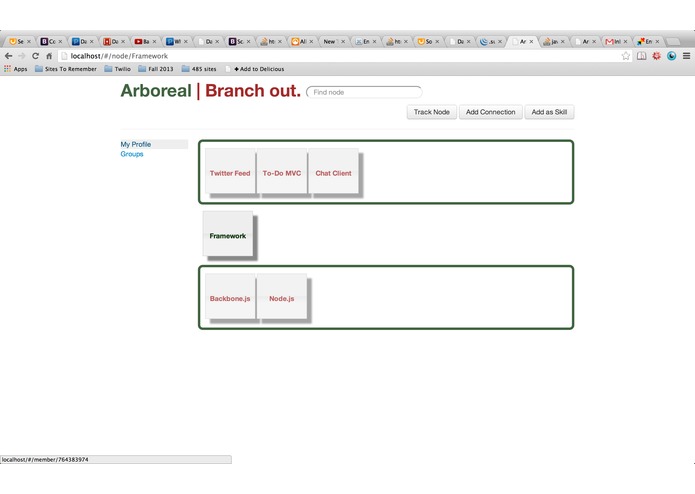Viewport: 695px width, 494px height.
Task: Close the active Arboreal tab
Action: [x=531, y=41]
